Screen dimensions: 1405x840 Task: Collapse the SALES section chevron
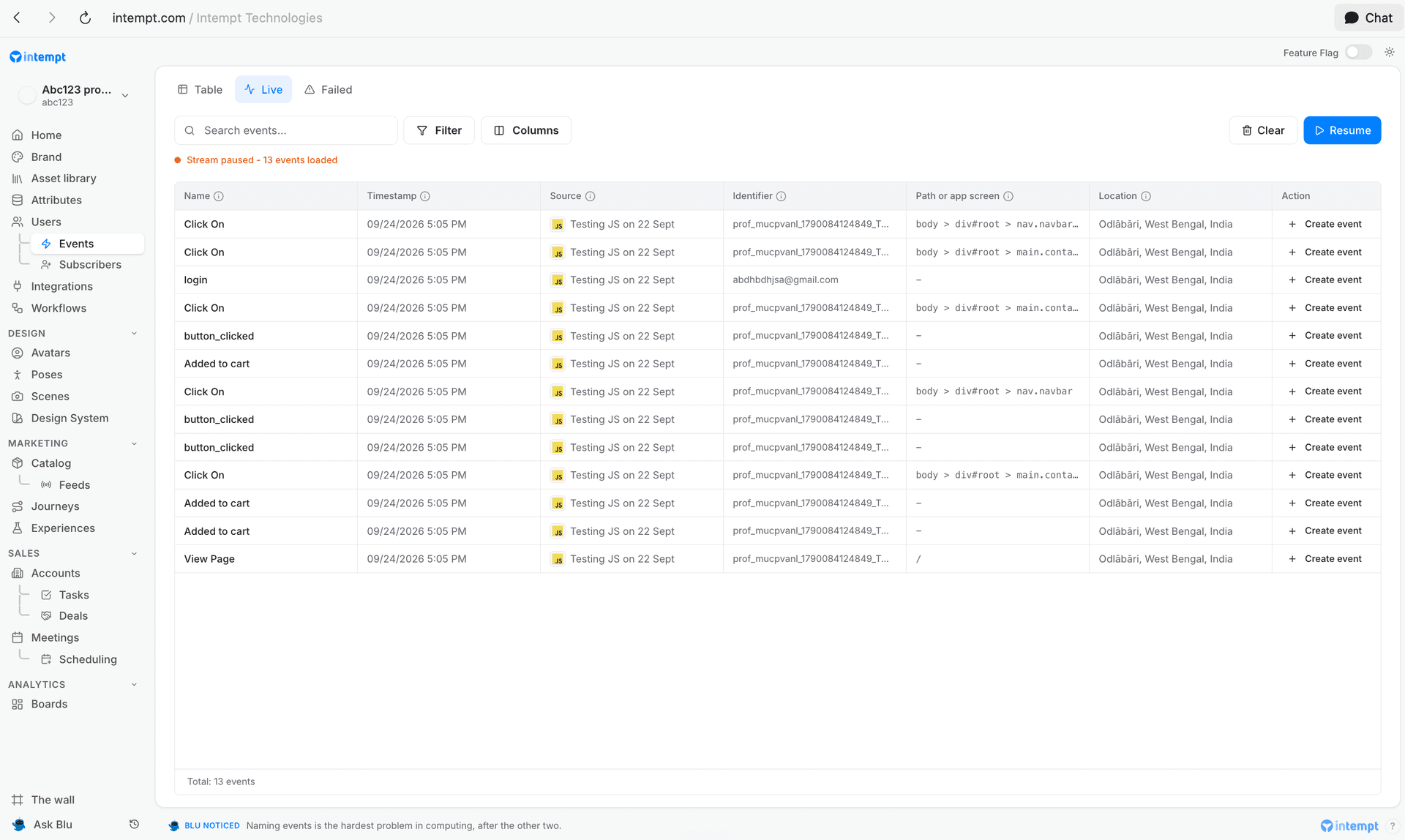[134, 554]
